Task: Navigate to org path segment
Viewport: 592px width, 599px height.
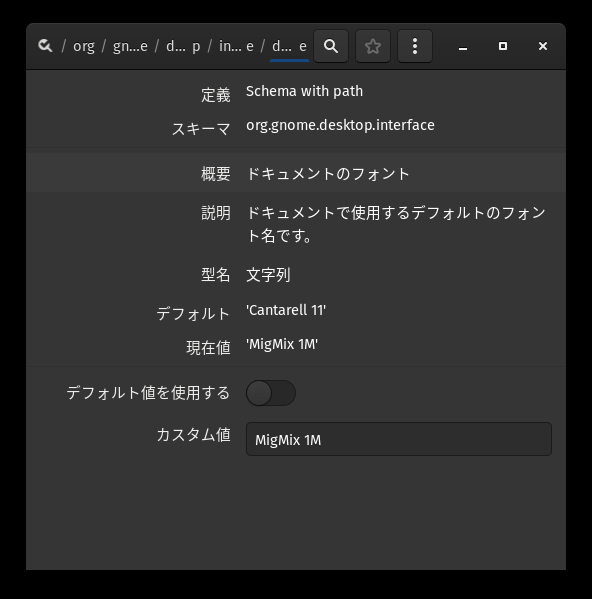Action: coord(84,46)
